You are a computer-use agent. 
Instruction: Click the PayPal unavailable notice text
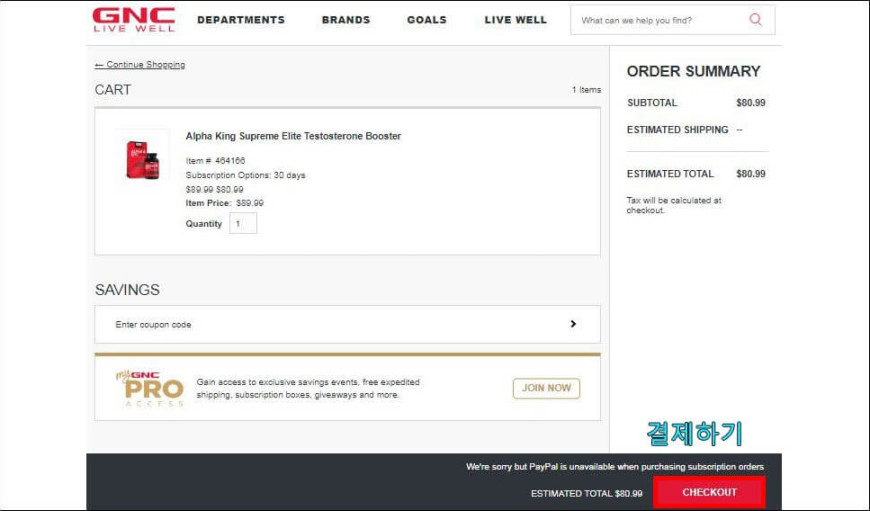point(615,467)
